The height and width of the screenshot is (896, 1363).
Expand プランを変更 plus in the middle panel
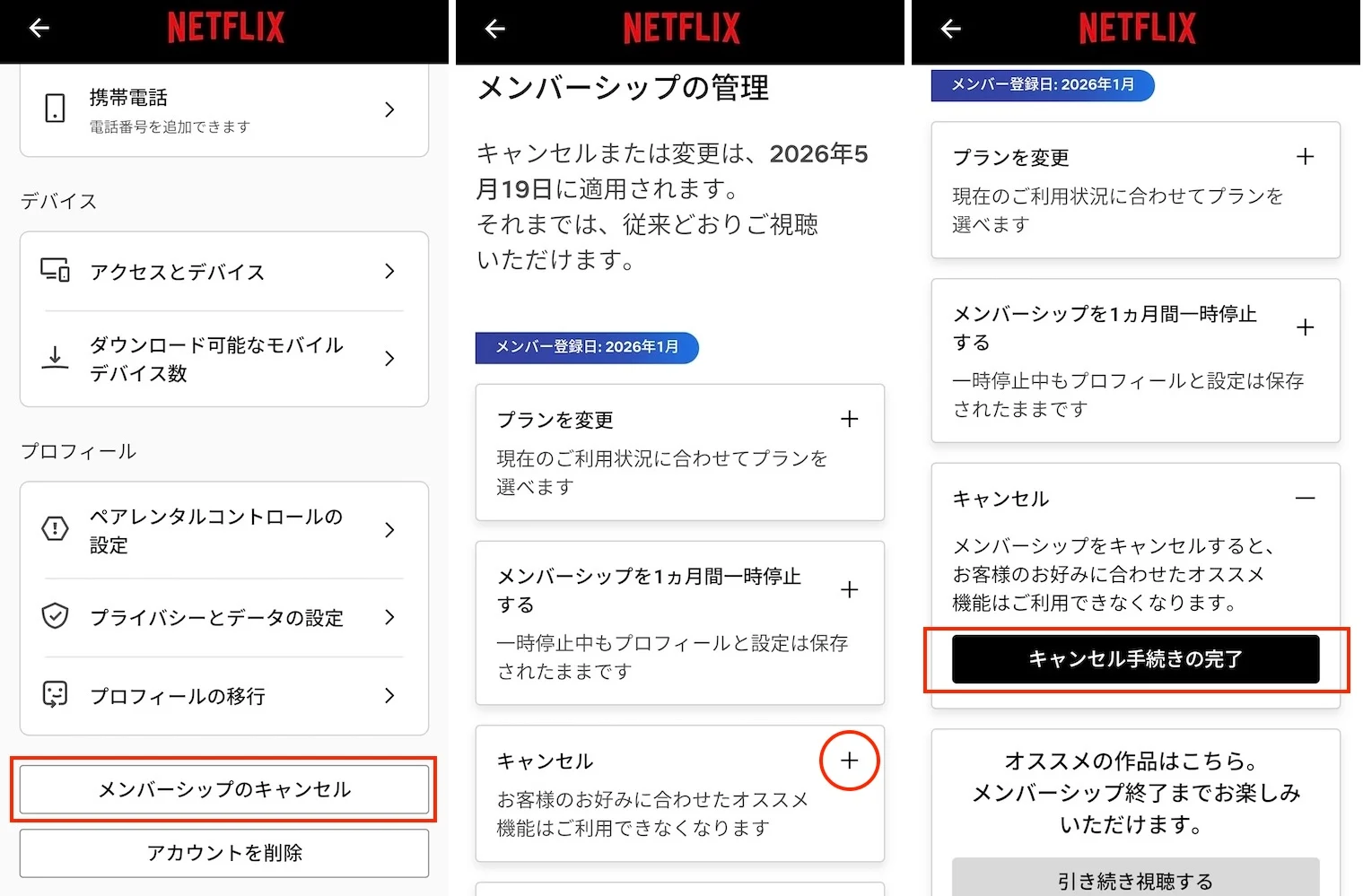click(x=849, y=419)
